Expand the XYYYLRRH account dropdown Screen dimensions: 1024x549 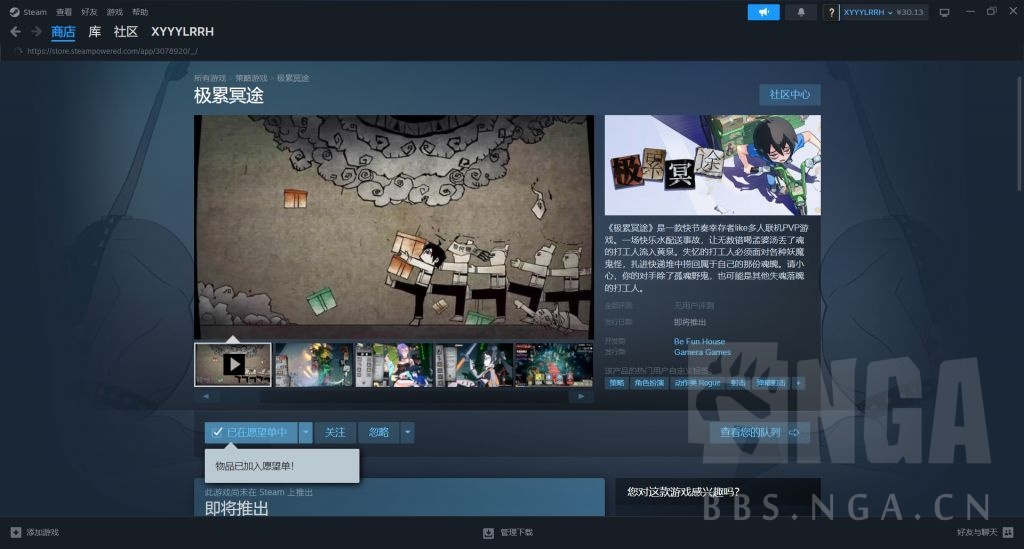pos(868,12)
